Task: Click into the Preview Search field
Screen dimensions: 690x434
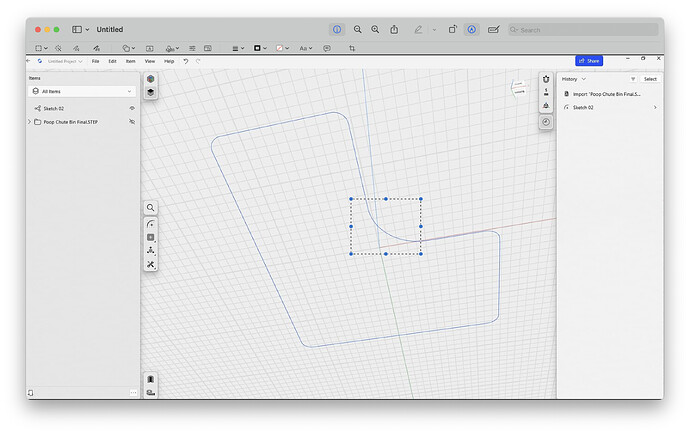Action: tap(583, 30)
